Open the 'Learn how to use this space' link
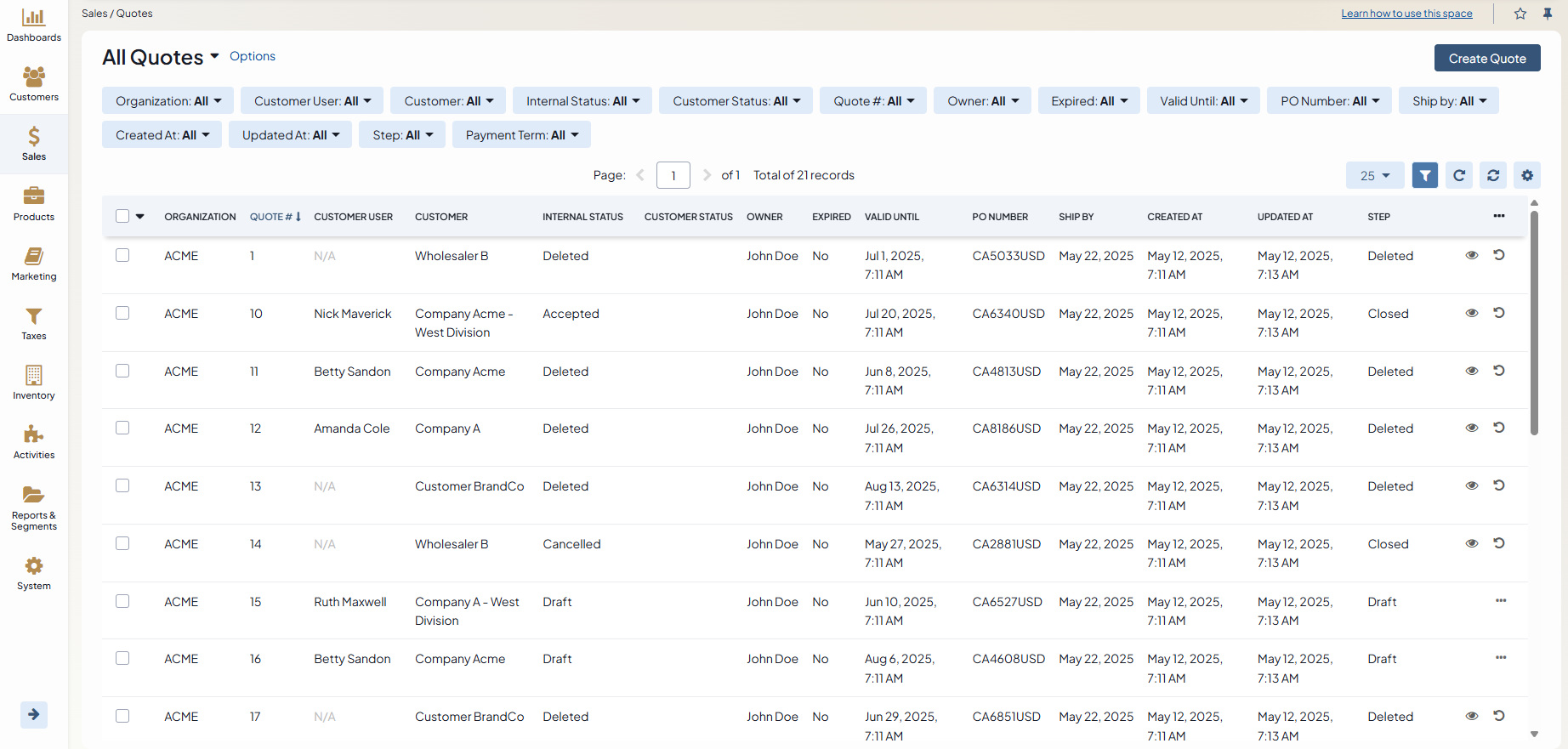The height and width of the screenshot is (749, 1568). (x=1406, y=14)
